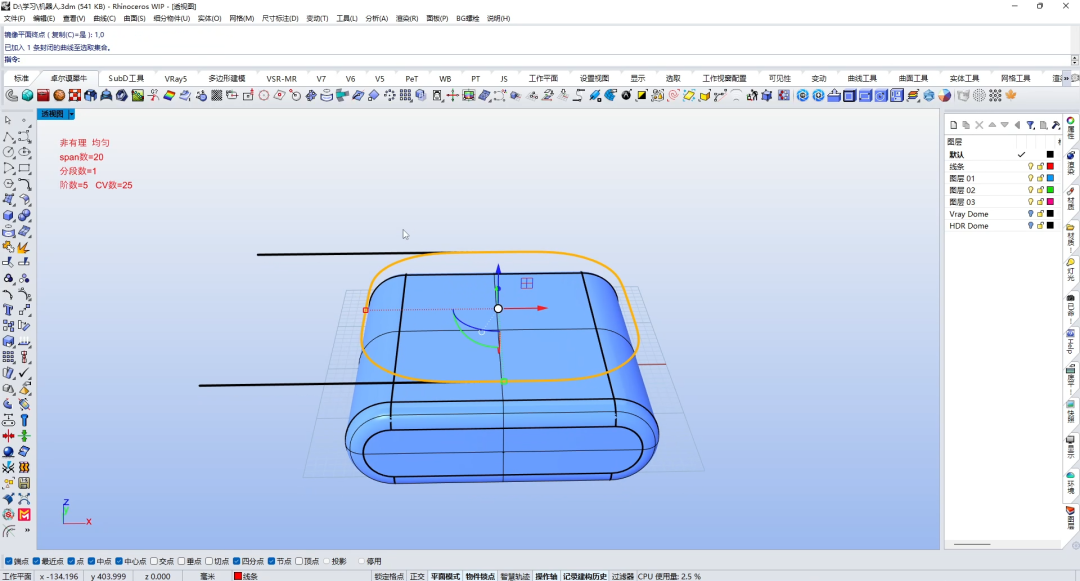Click the red color swatch of 线条 layer
Image resolution: width=1080 pixels, height=581 pixels.
[1050, 167]
